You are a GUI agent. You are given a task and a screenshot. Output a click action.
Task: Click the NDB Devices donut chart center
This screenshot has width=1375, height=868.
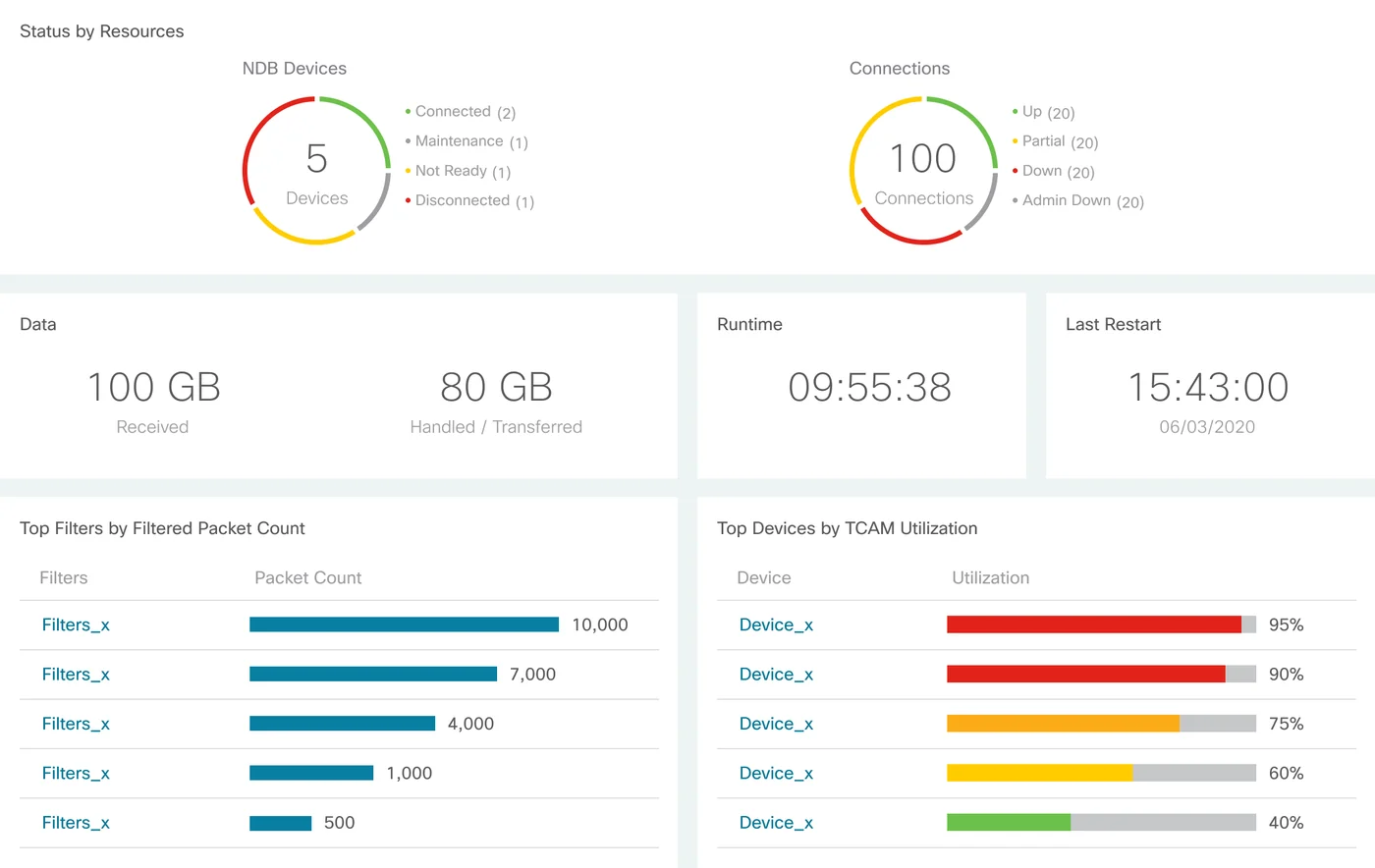[316, 171]
